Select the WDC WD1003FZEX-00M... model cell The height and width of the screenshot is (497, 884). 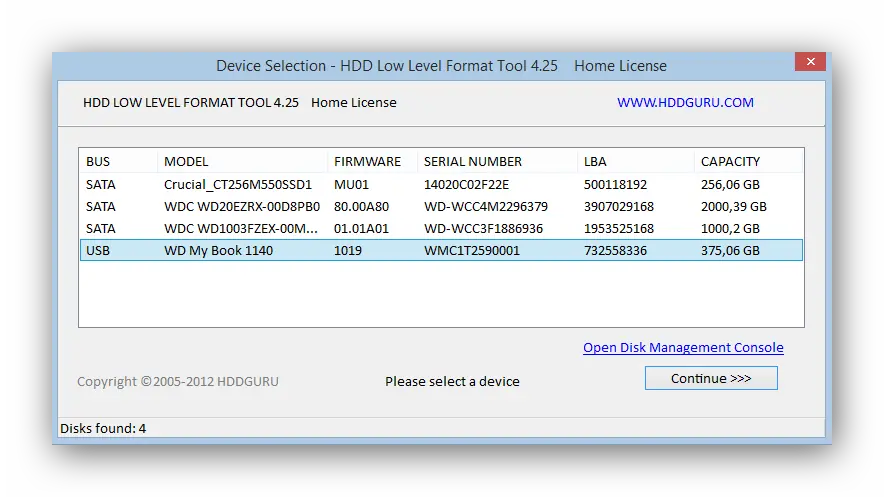click(x=241, y=228)
